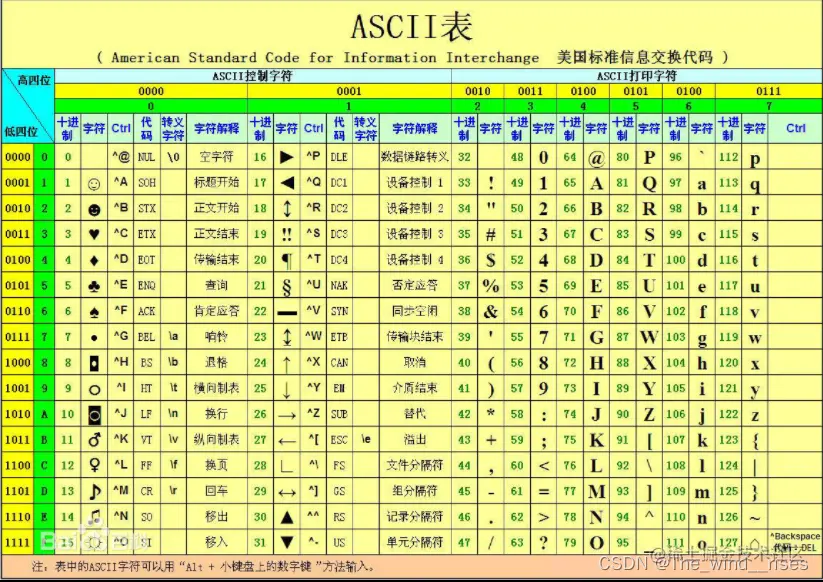Screen dimensions: 823x582
Task: Click the '标题开始' description cell
Action: pos(216,183)
